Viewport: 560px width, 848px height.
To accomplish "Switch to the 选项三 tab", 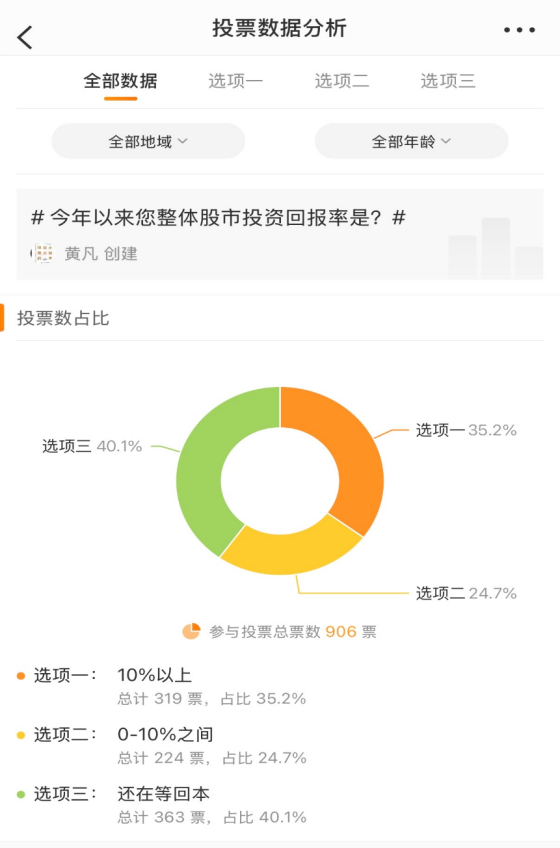I will pos(448,81).
